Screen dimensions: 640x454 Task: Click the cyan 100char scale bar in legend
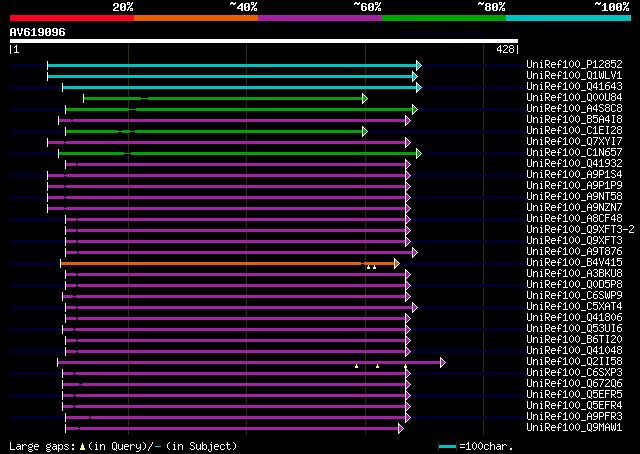coord(447,447)
